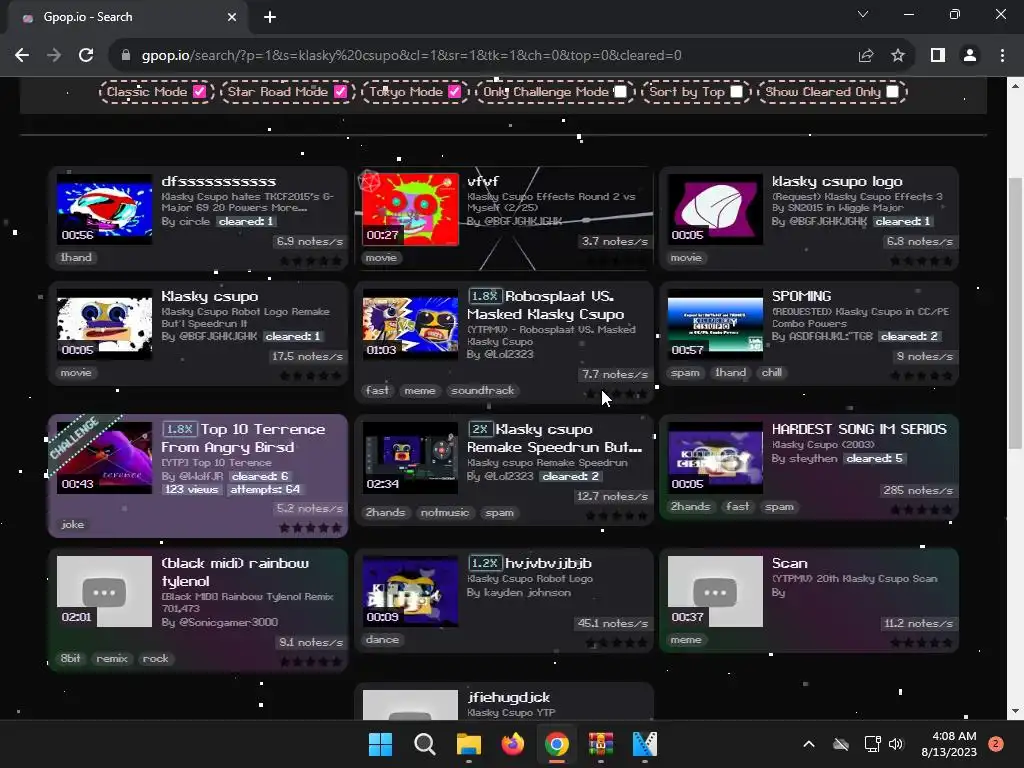This screenshot has height=768, width=1024.
Task: Click the dance tag under hvjvbvjjbjb
Action: (383, 639)
